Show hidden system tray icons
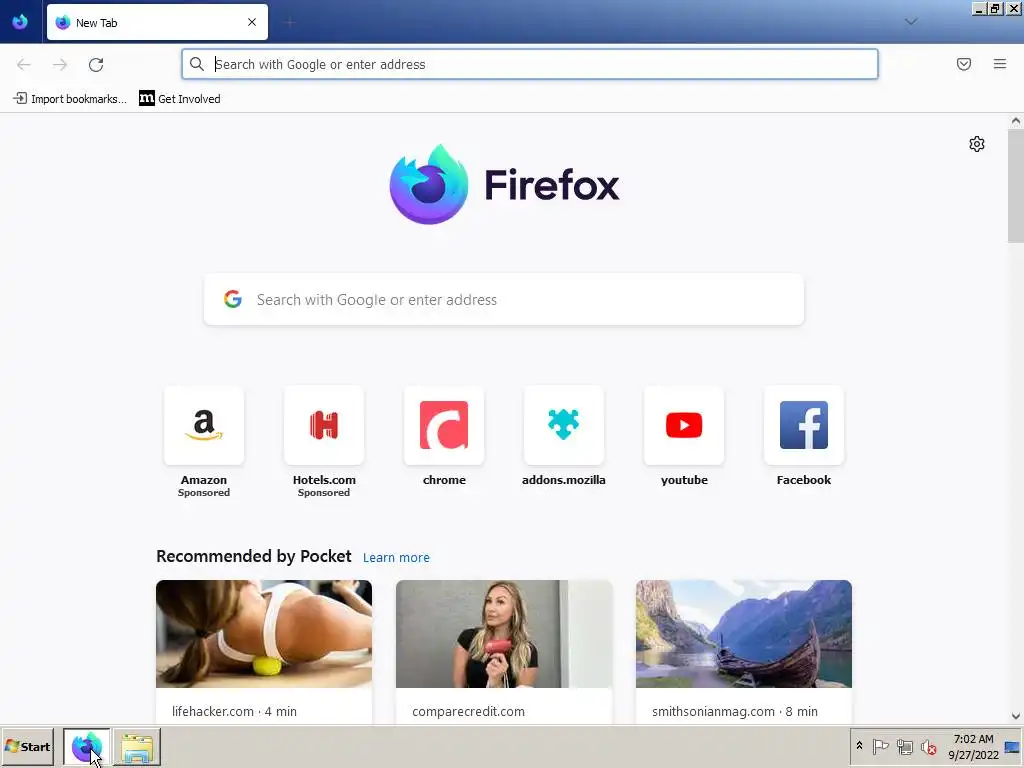Screen dimensions: 1024x768 [859, 746]
